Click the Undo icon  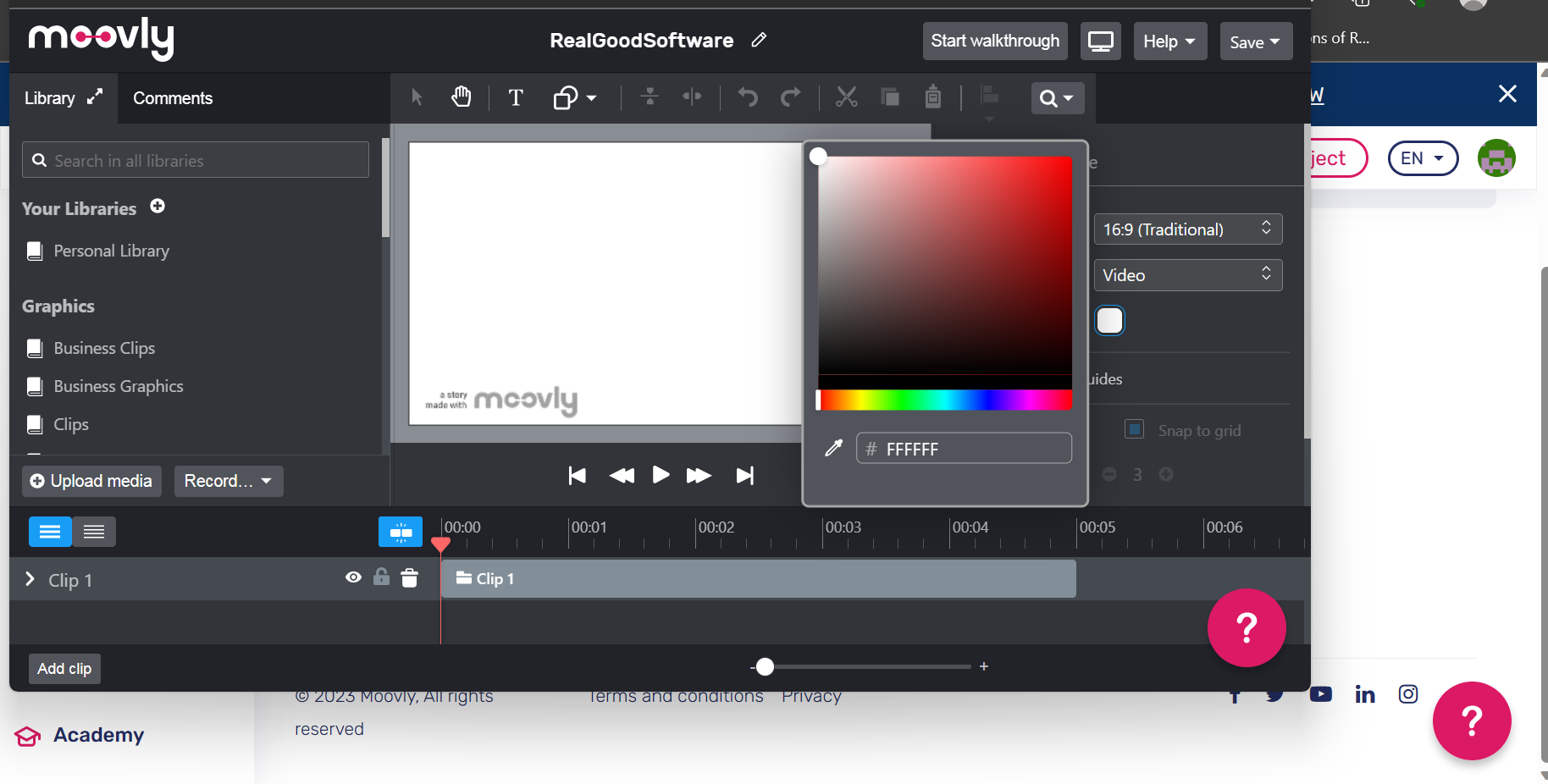747,97
